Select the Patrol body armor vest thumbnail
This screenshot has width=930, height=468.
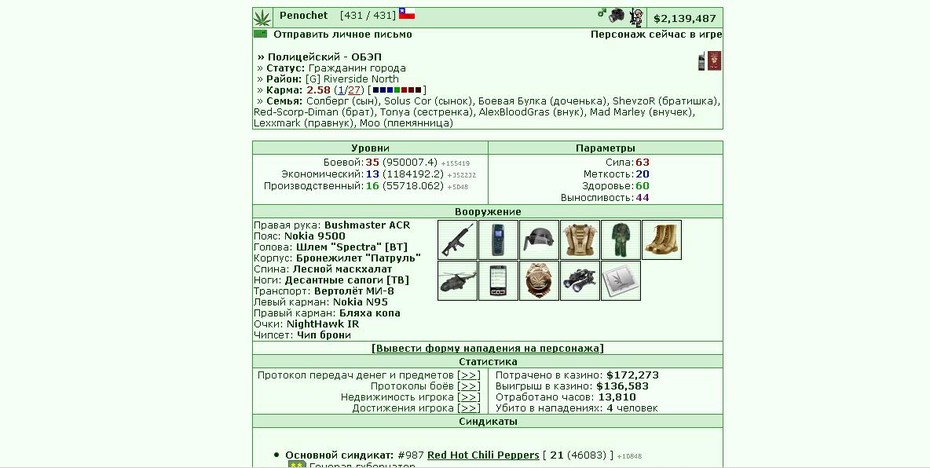pos(580,240)
